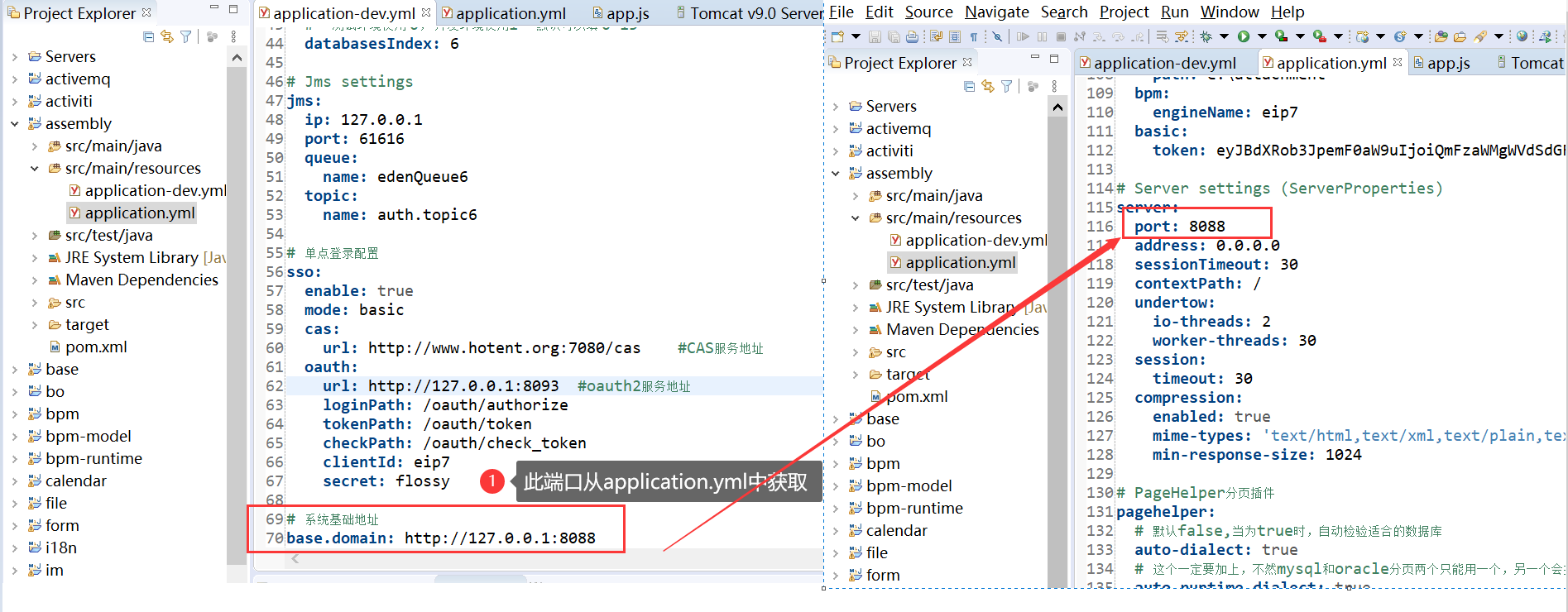
Task: Open the Run menu
Action: pyautogui.click(x=1175, y=12)
